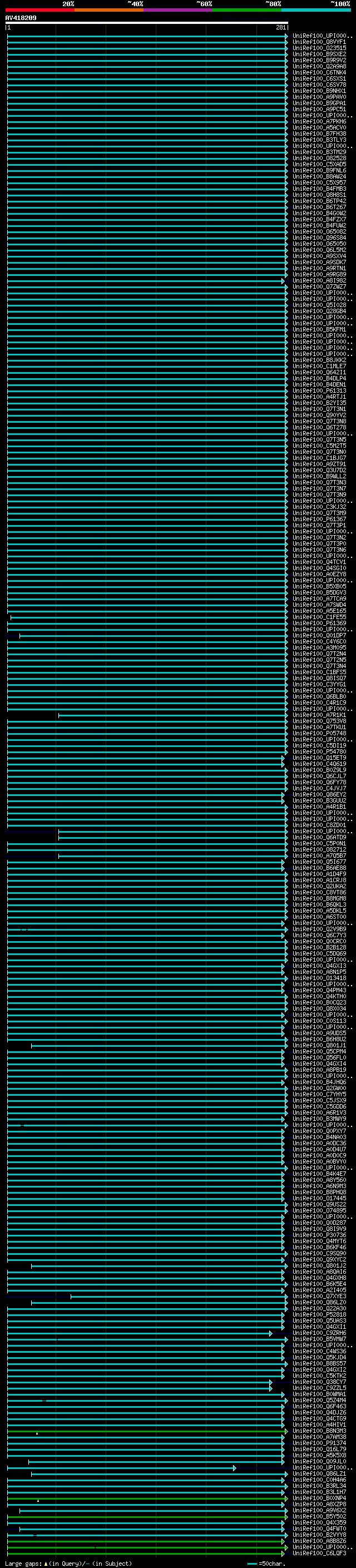
Task: Click UniRef100_Q15ET9 hit name
Action: pyautogui.click(x=319, y=758)
